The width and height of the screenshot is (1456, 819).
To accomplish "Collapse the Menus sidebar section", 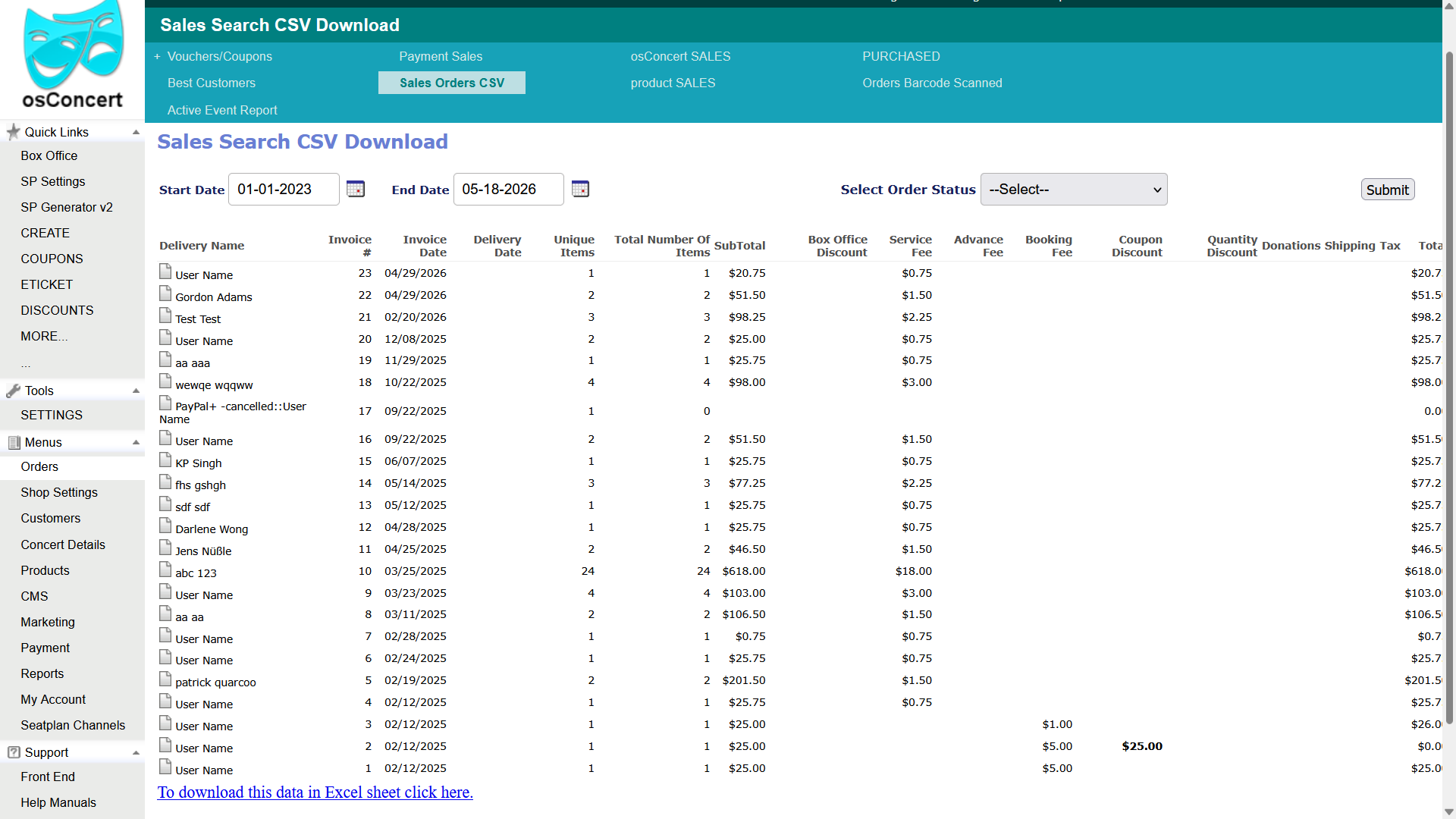I will (136, 442).
